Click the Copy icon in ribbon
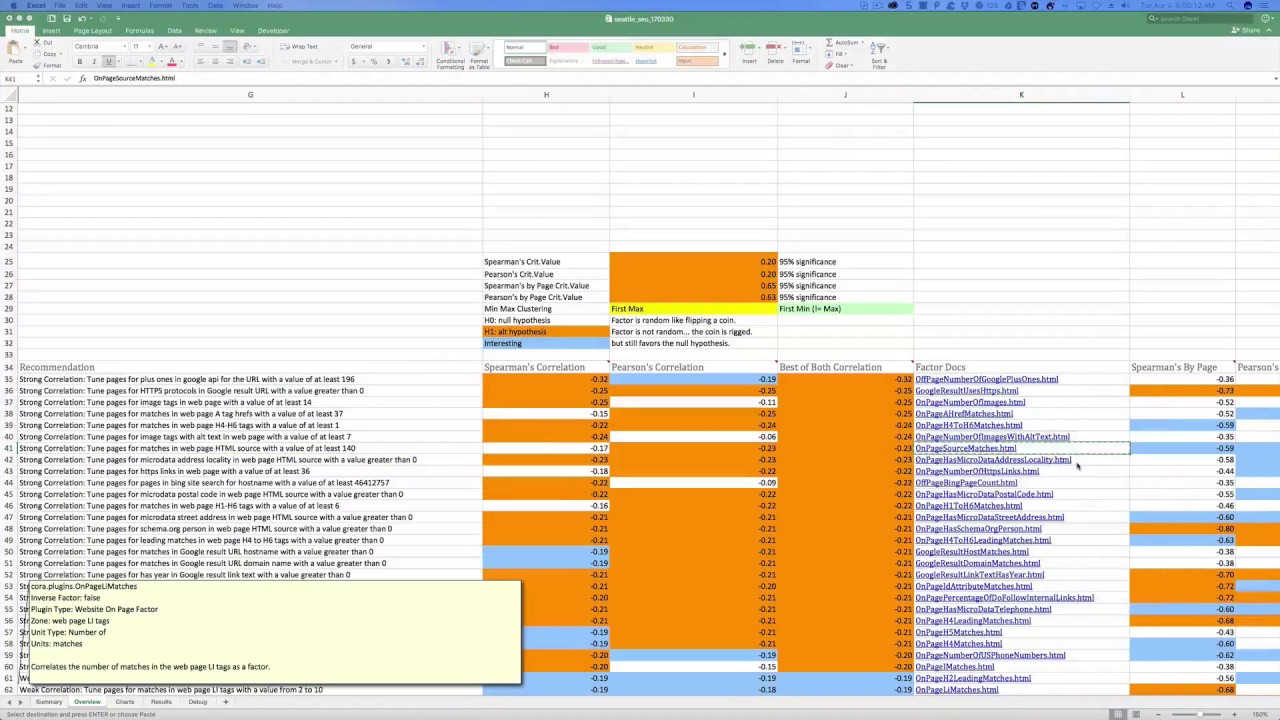 [x=37, y=54]
